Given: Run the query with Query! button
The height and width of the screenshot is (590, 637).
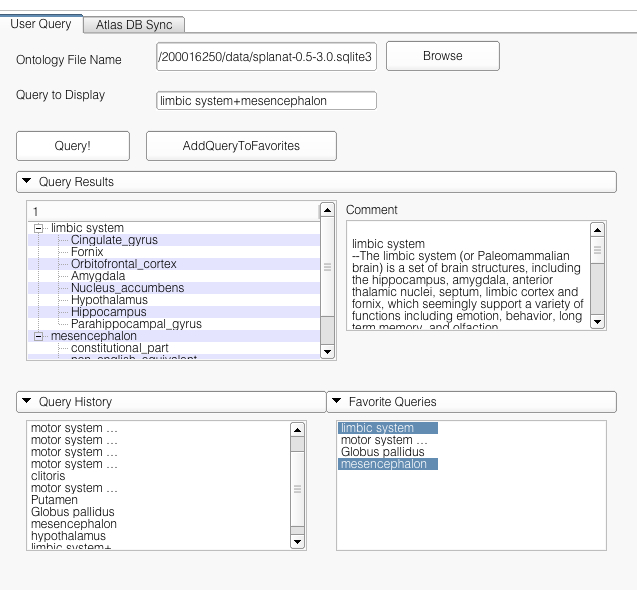Looking at the screenshot, I should tap(72, 146).
